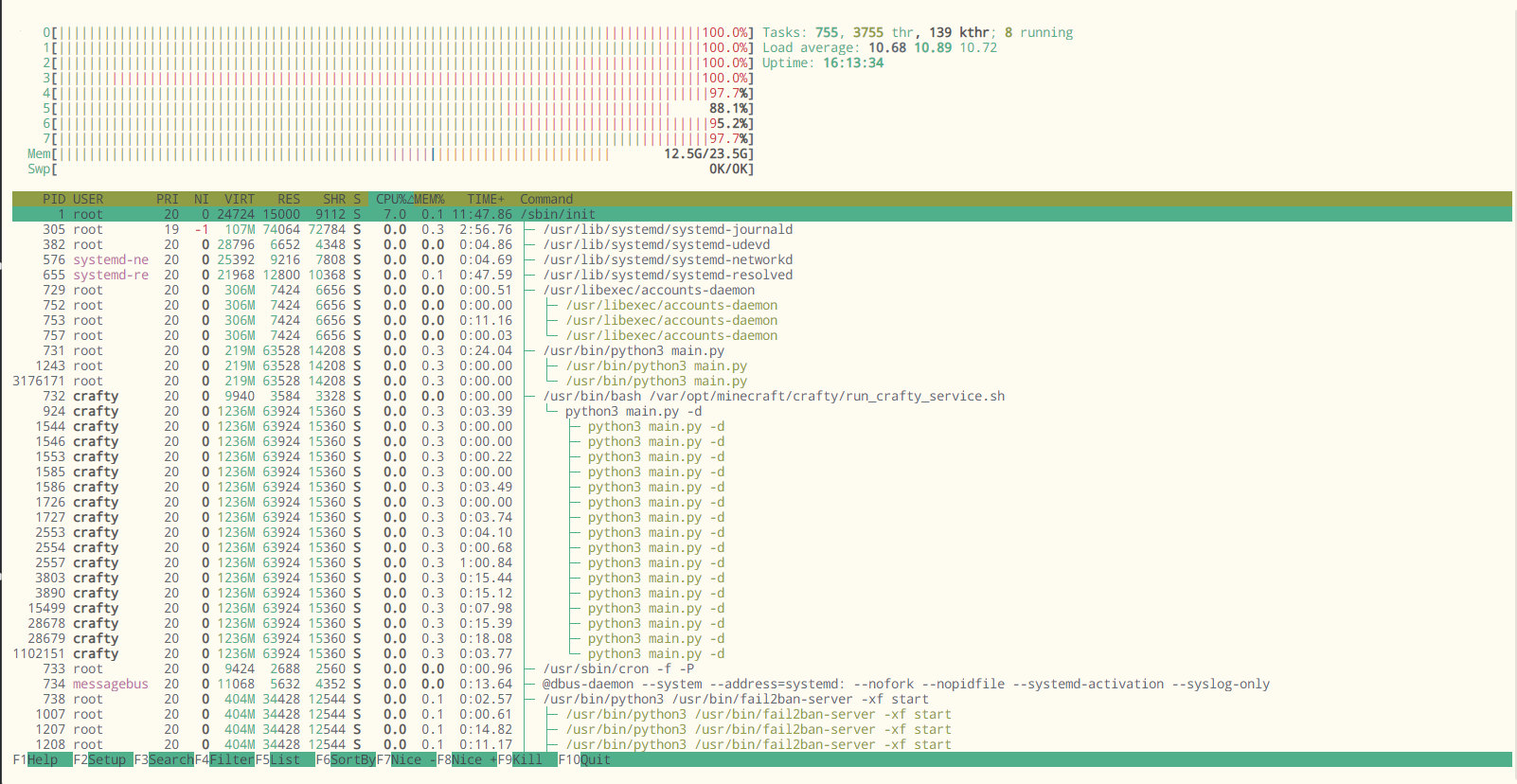This screenshot has width=1517, height=784.
Task: Select accounts-daemon parent process PID 729
Action: click(x=761, y=290)
